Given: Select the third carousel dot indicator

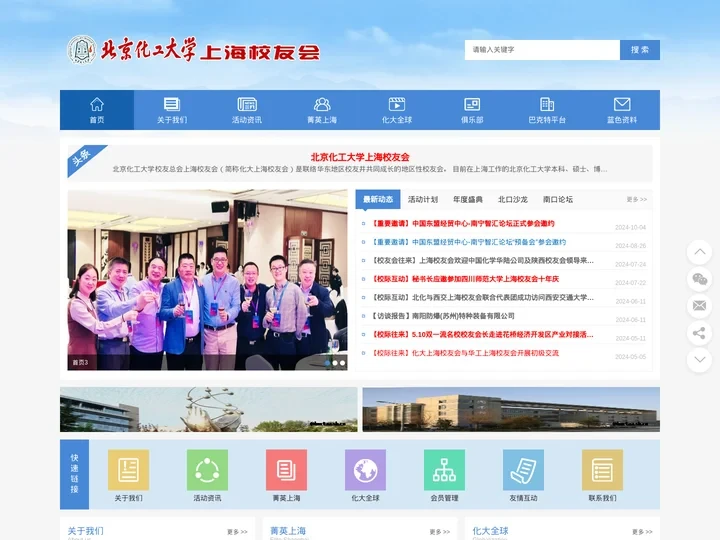Looking at the screenshot, I should [x=343, y=363].
